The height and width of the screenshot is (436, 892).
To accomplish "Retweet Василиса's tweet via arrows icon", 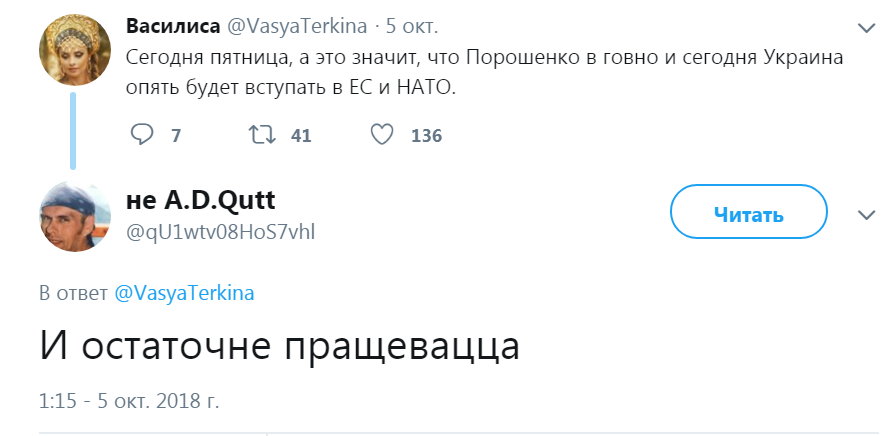I will (262, 135).
